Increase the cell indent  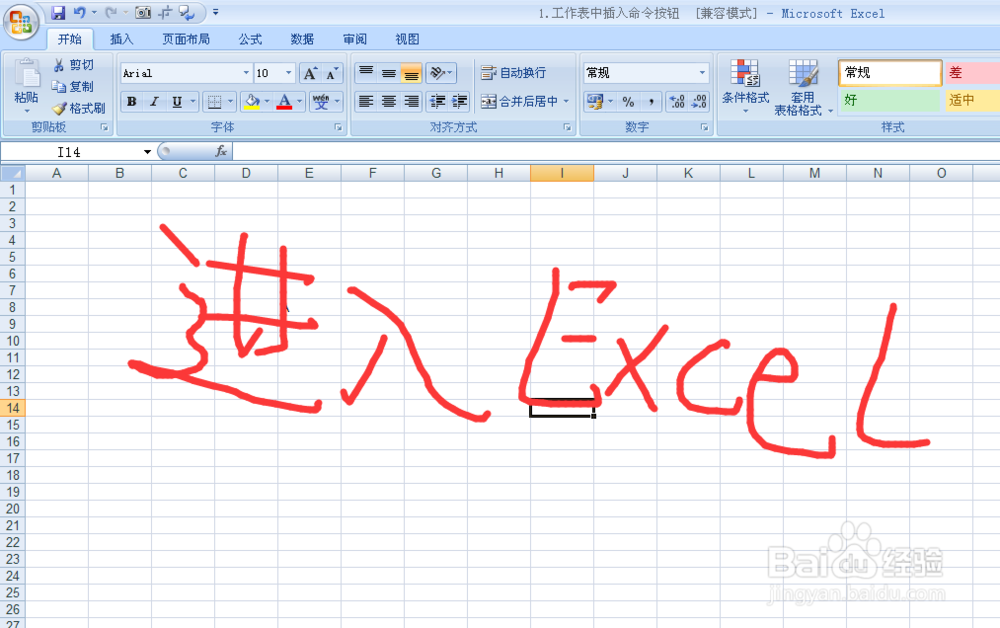pos(459,101)
